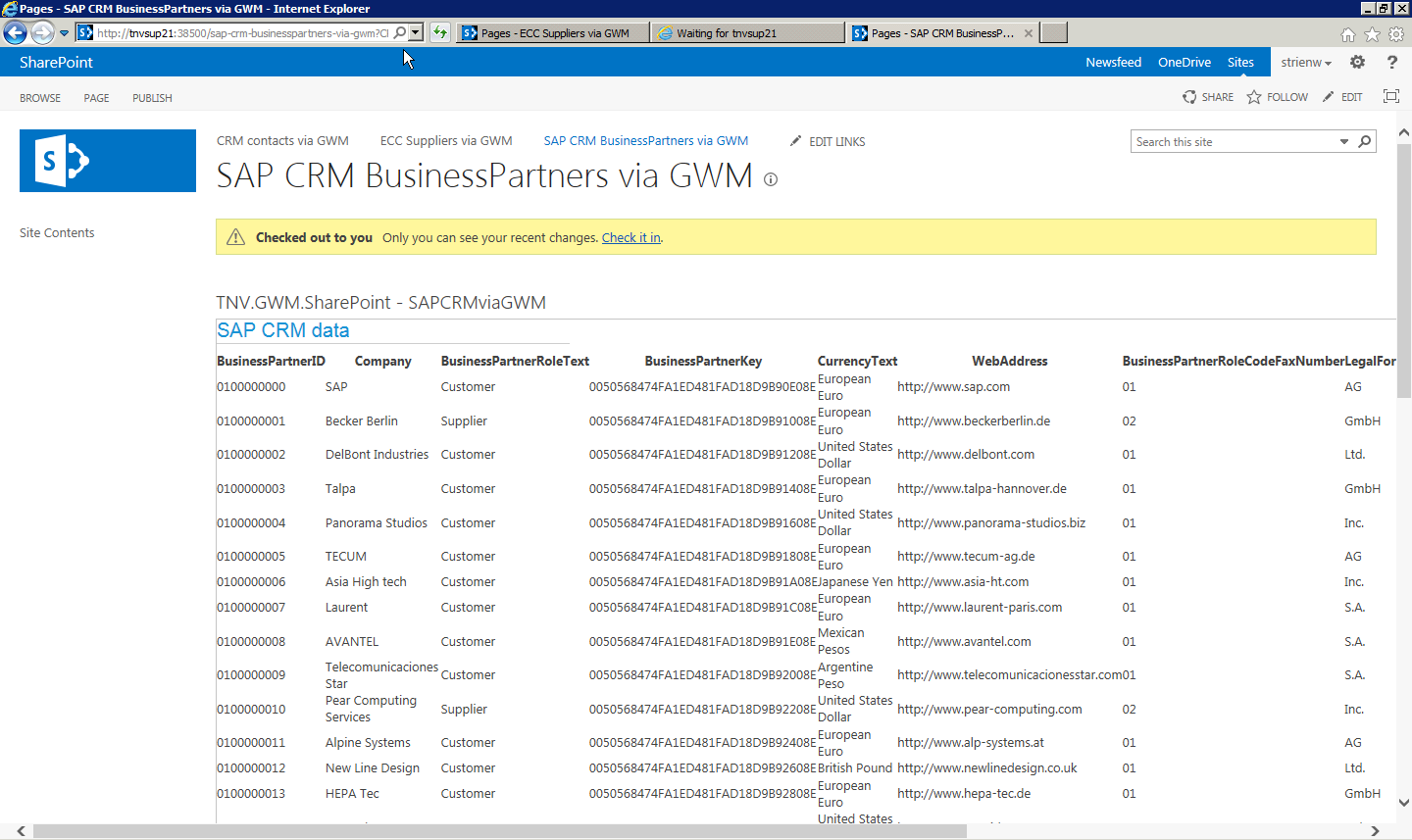This screenshot has width=1412, height=840.
Task: Click the Becker Berlin company cell
Action: click(x=362, y=421)
